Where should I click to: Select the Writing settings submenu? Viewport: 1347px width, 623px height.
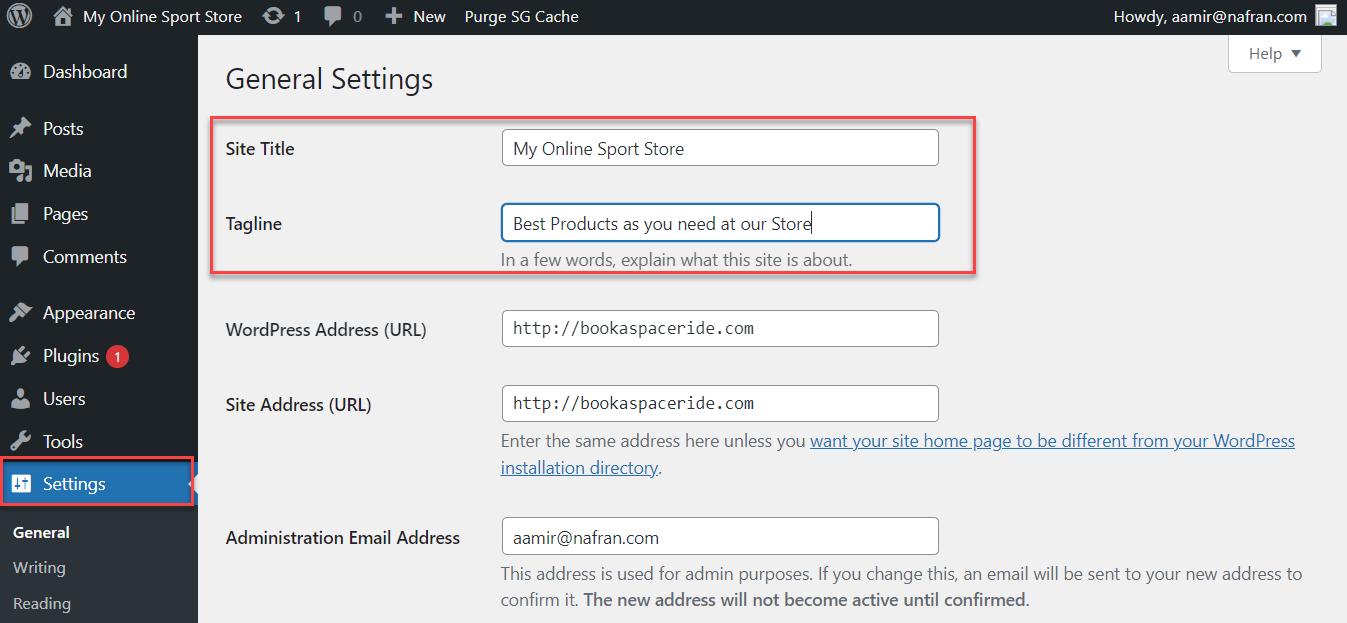(39, 568)
